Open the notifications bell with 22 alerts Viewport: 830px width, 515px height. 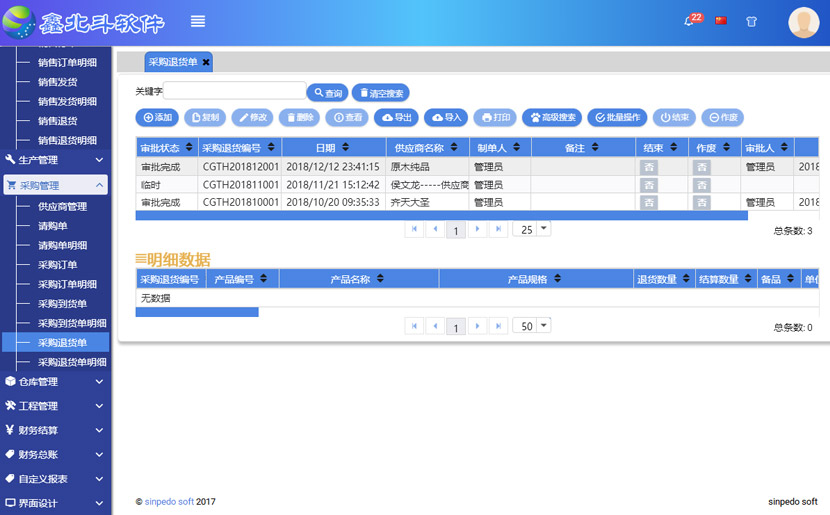click(x=689, y=21)
